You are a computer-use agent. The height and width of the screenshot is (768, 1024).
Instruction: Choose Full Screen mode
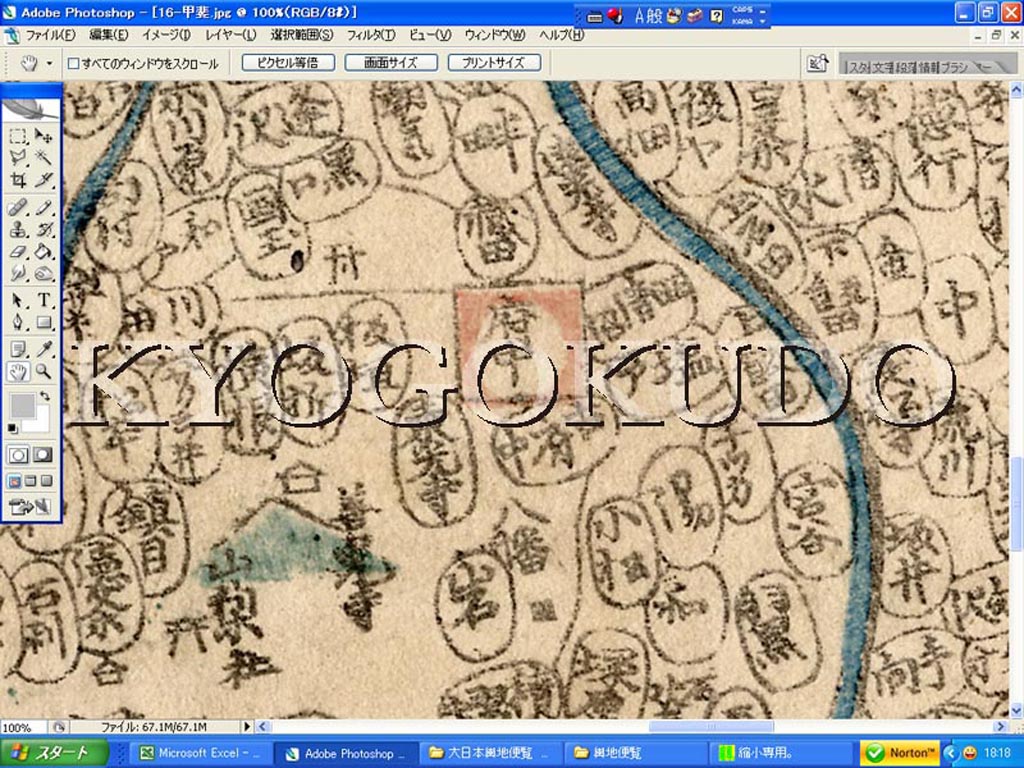(46, 481)
